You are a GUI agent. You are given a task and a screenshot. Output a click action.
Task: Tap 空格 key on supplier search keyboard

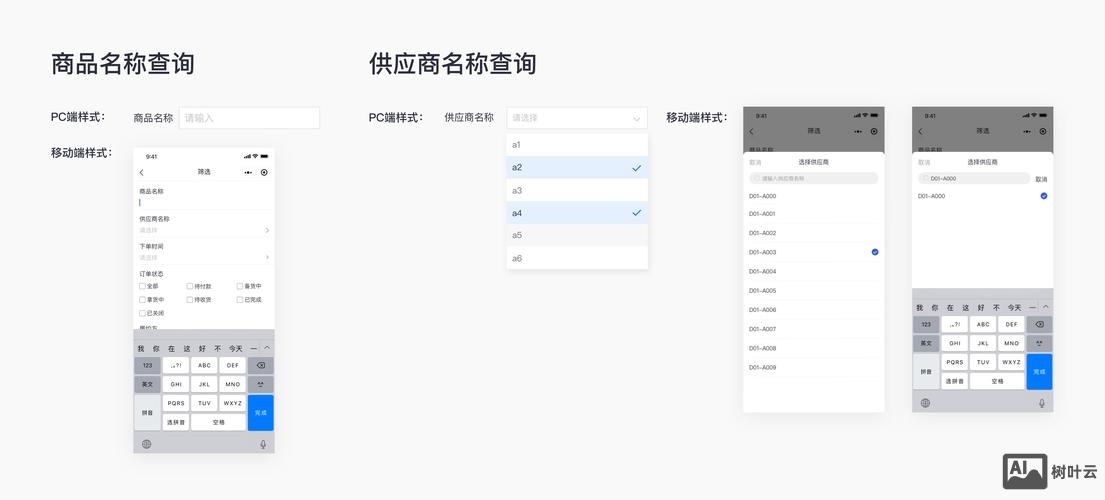(997, 381)
